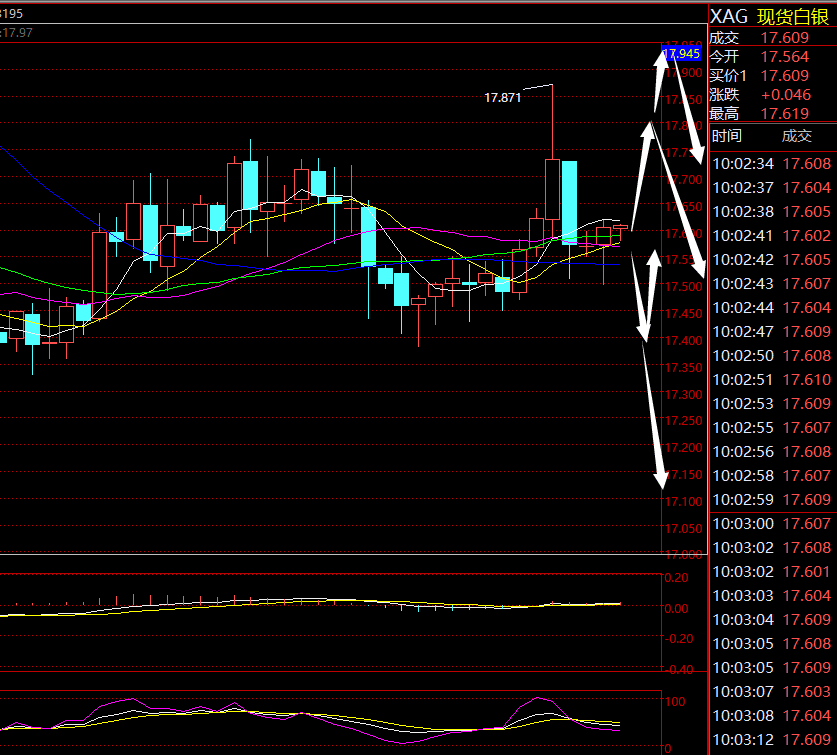
Task: Select the 10:02:42 tick row
Action: click(772, 259)
